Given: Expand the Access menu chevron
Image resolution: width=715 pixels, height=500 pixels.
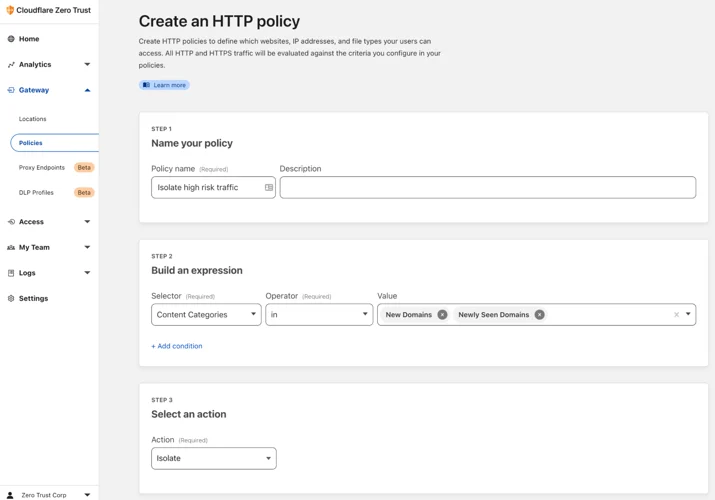Looking at the screenshot, I should [x=87, y=222].
